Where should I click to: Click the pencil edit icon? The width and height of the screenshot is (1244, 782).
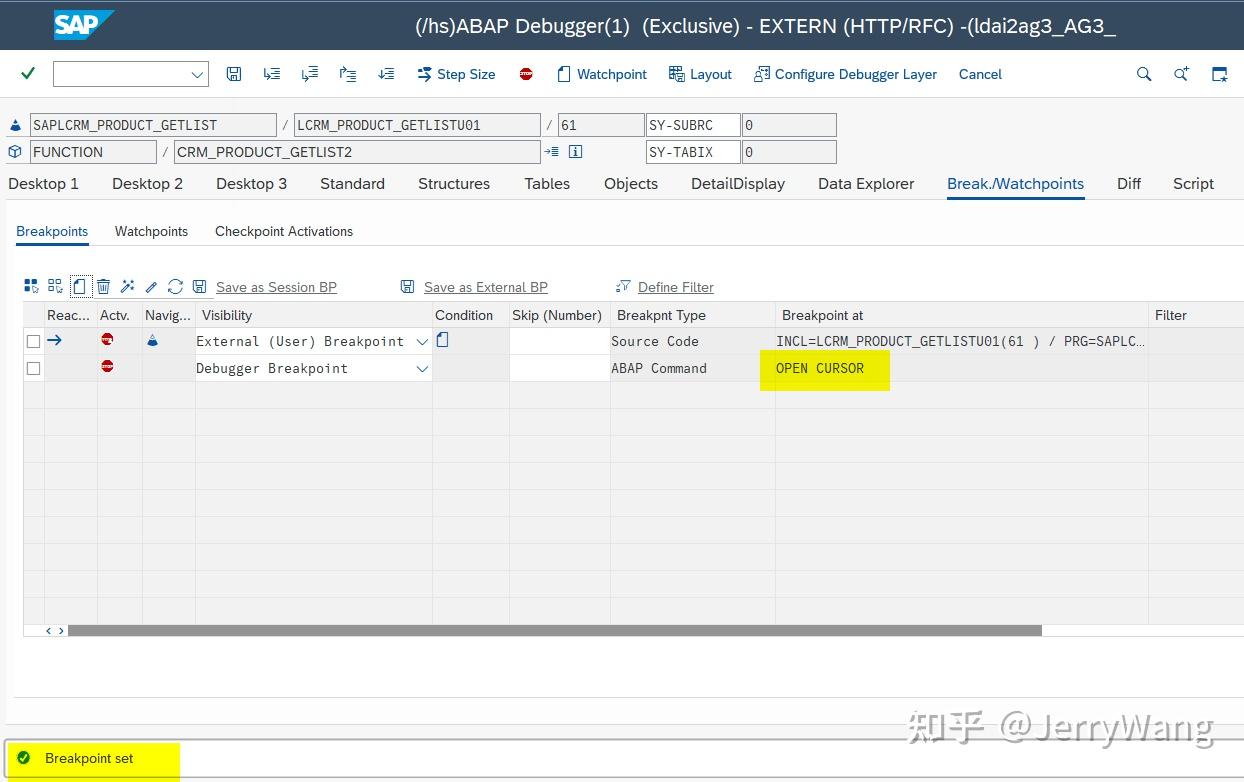click(151, 286)
